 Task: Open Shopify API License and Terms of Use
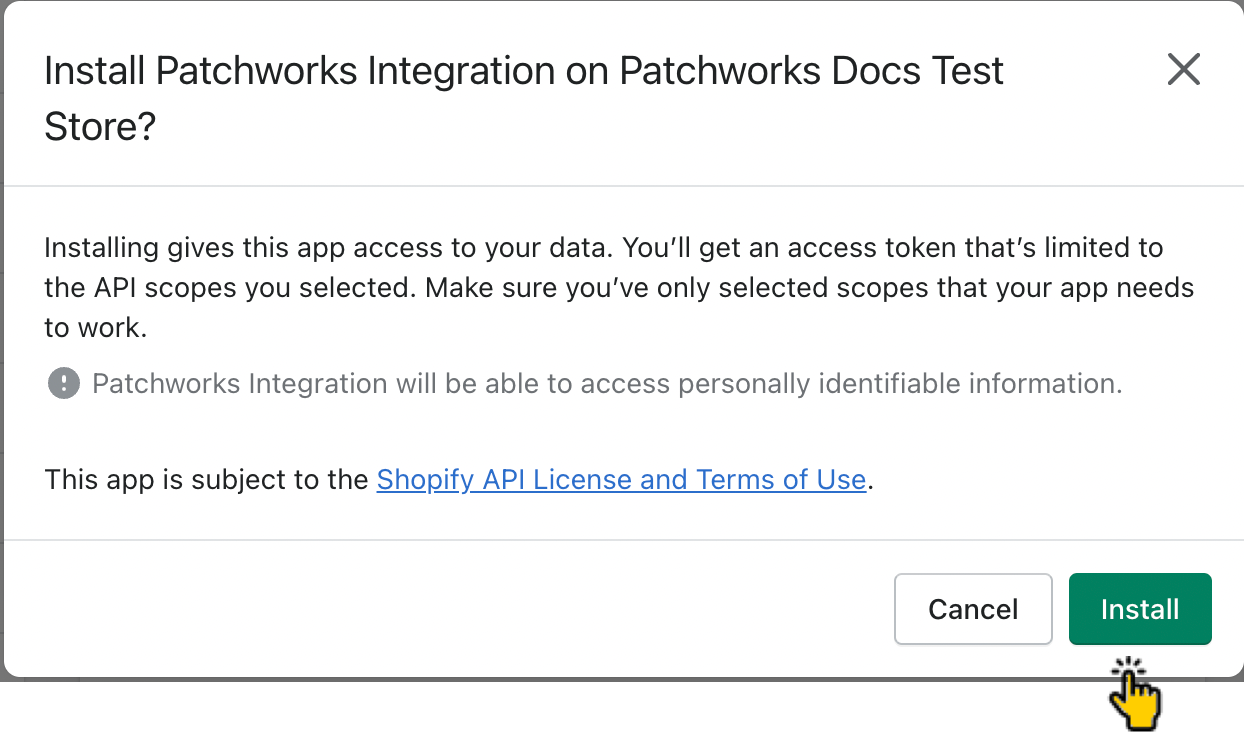click(x=620, y=480)
